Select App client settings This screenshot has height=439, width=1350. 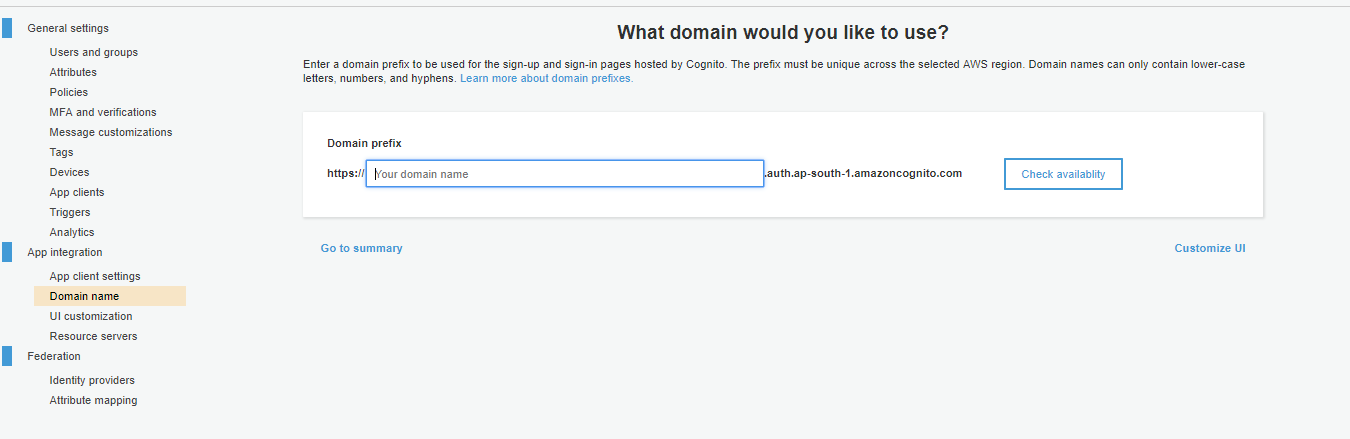click(x=95, y=276)
